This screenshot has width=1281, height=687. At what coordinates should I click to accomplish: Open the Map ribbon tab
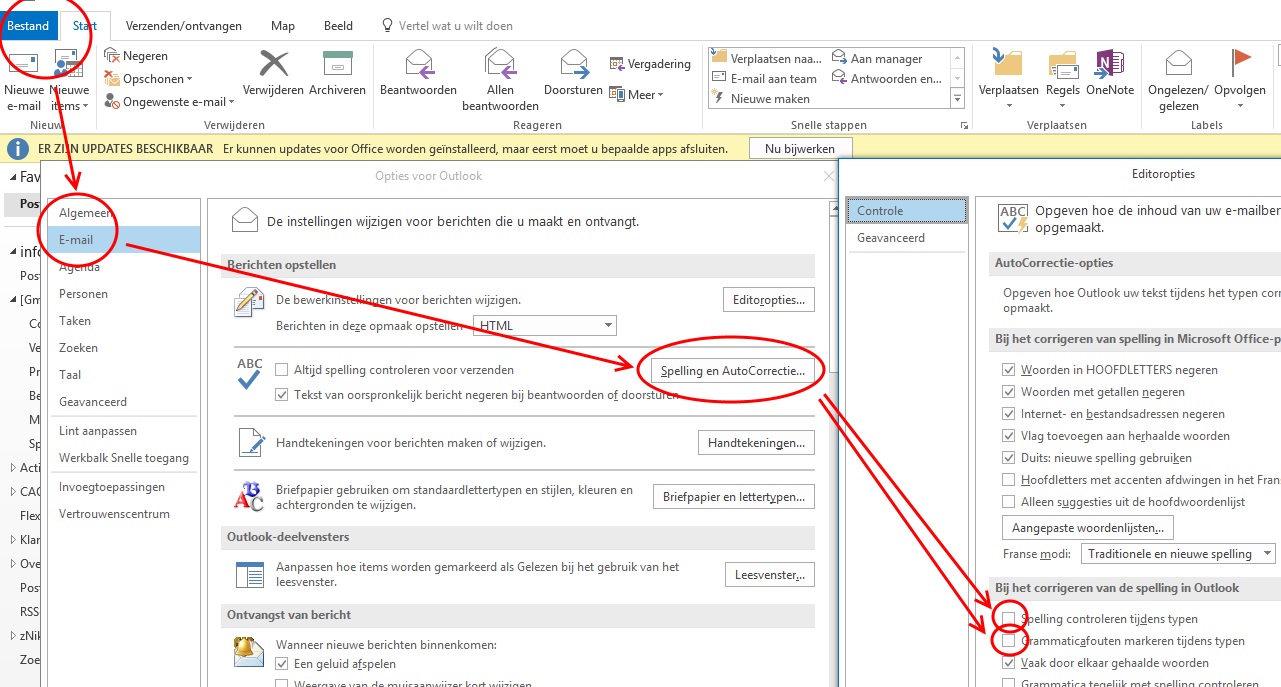point(283,26)
